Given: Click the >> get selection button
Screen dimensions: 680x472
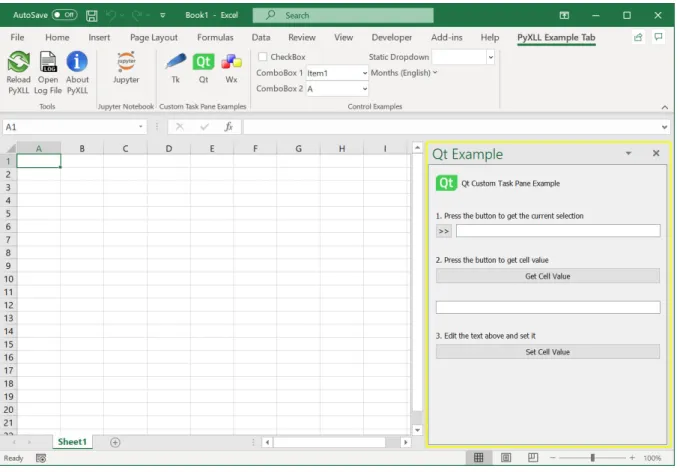Looking at the screenshot, I should [x=444, y=231].
